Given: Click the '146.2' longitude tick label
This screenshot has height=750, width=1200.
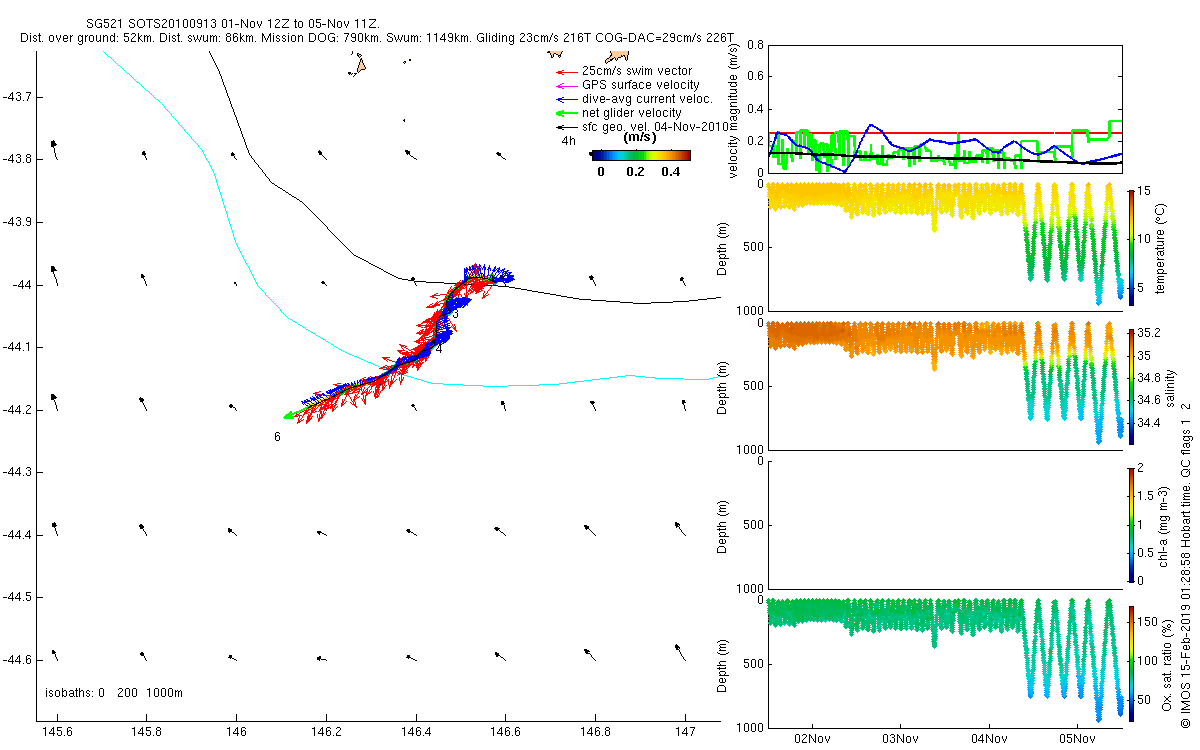Looking at the screenshot, I should click(x=326, y=733).
